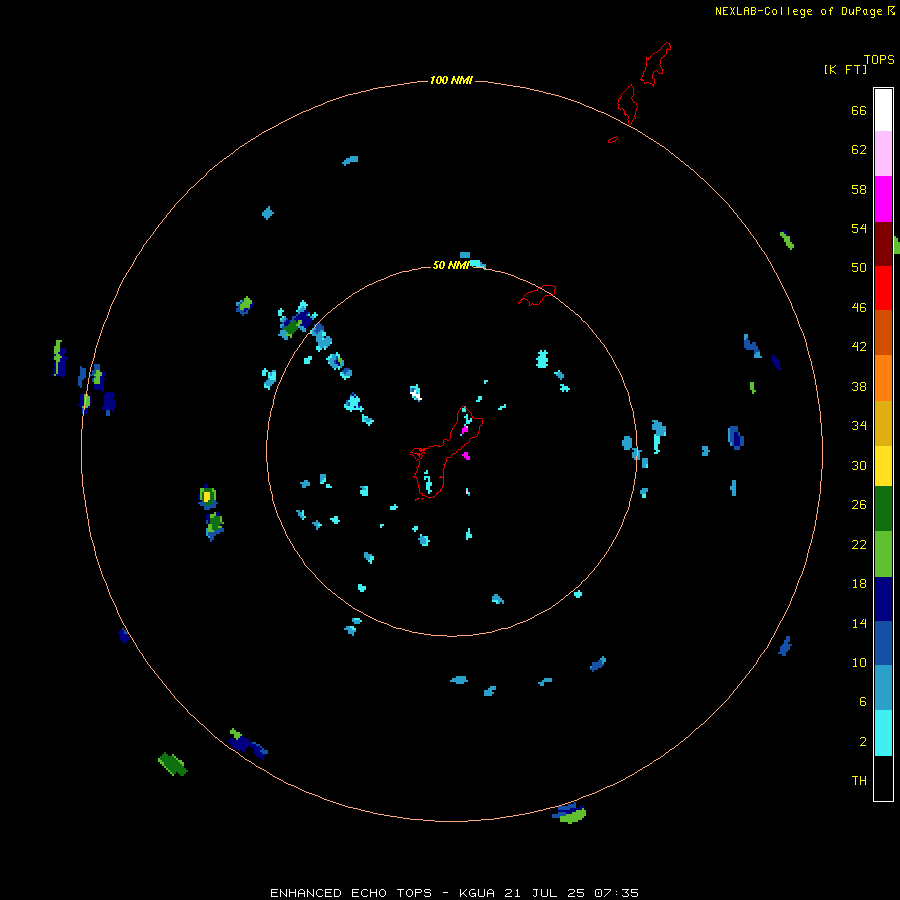Click the light green 22 kft swatch
This screenshot has height=900, width=900.
pos(883,554)
